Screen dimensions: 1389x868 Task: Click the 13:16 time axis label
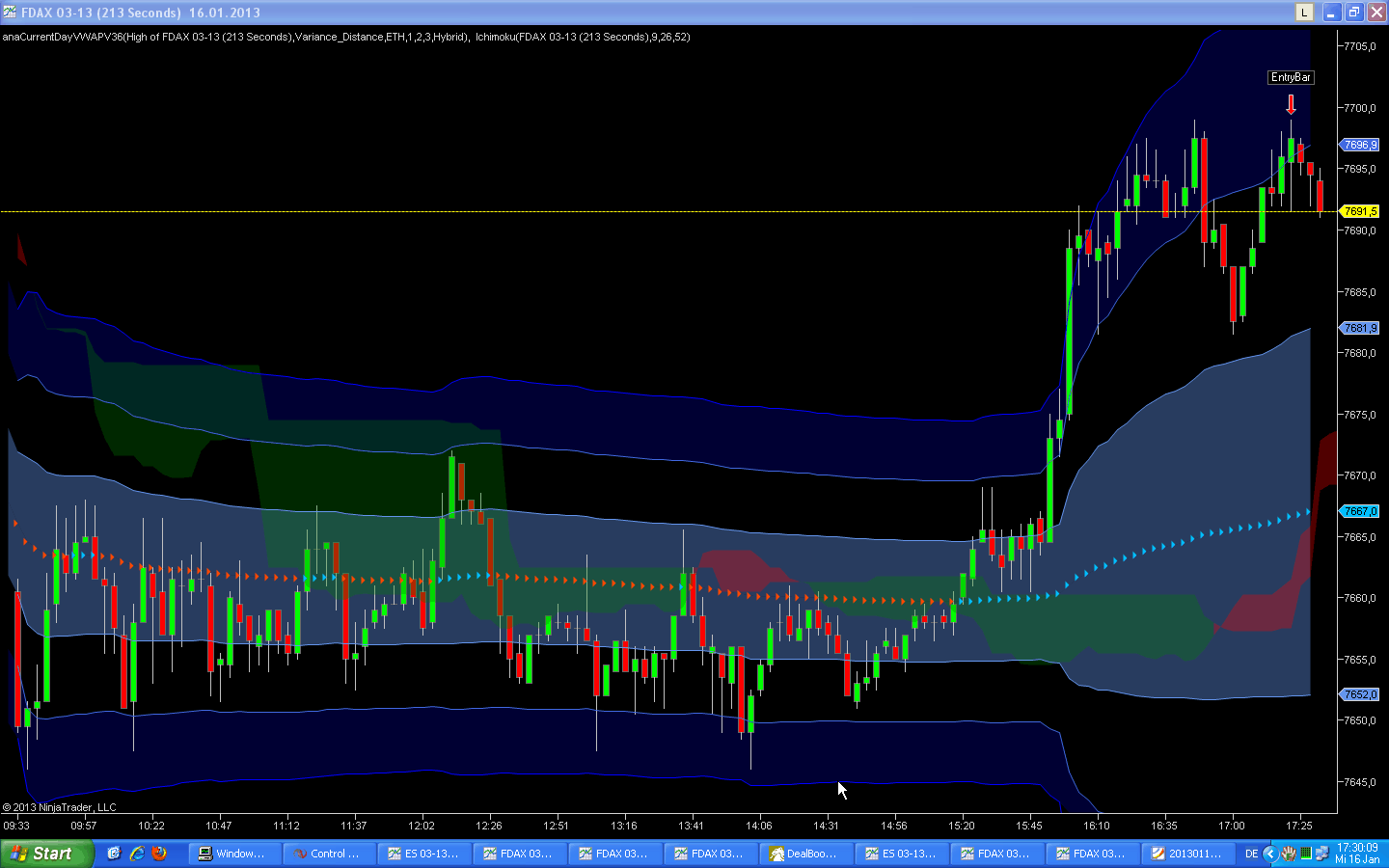624,826
